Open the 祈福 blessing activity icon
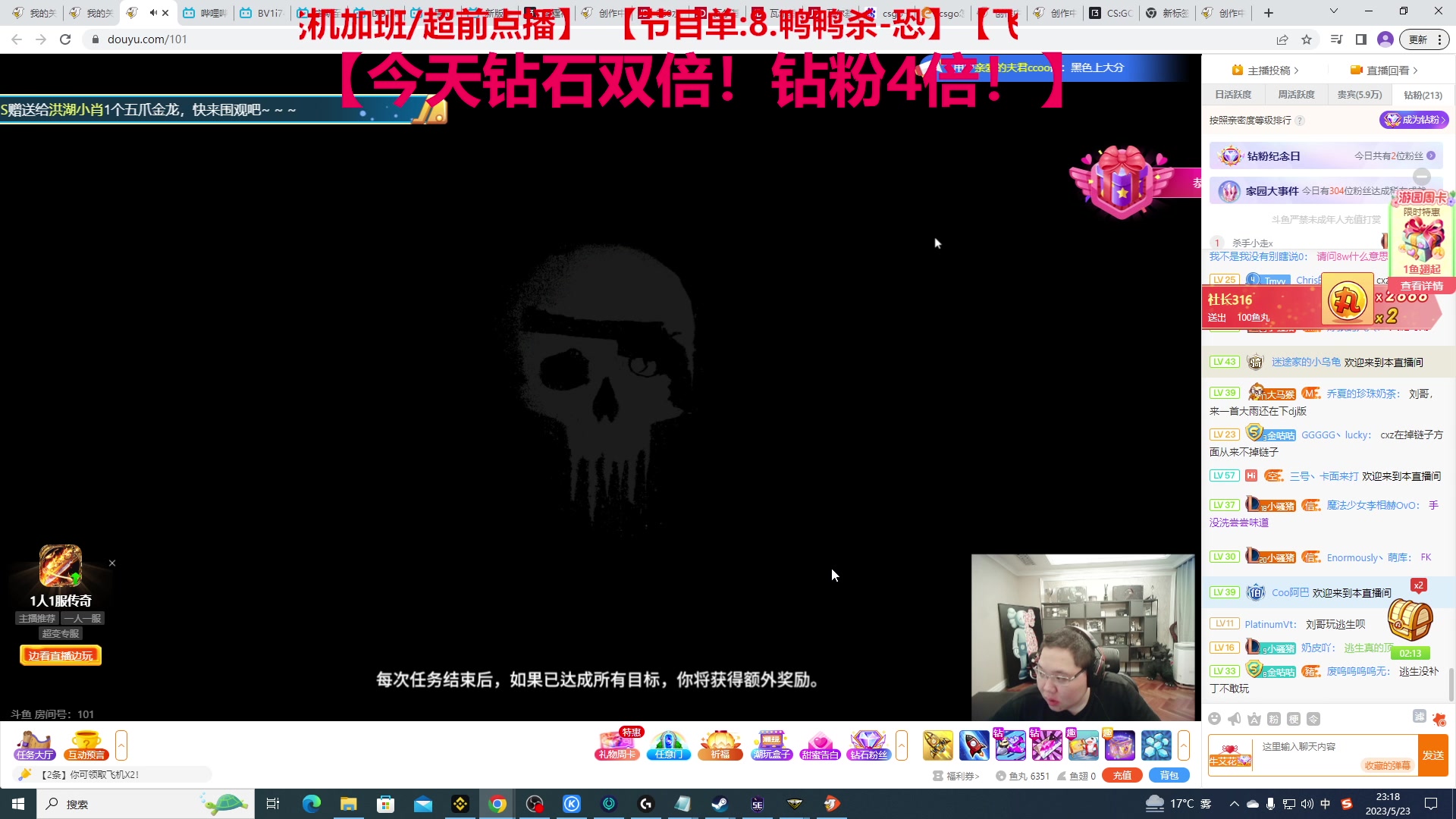The width and height of the screenshot is (1456, 819). pyautogui.click(x=720, y=745)
